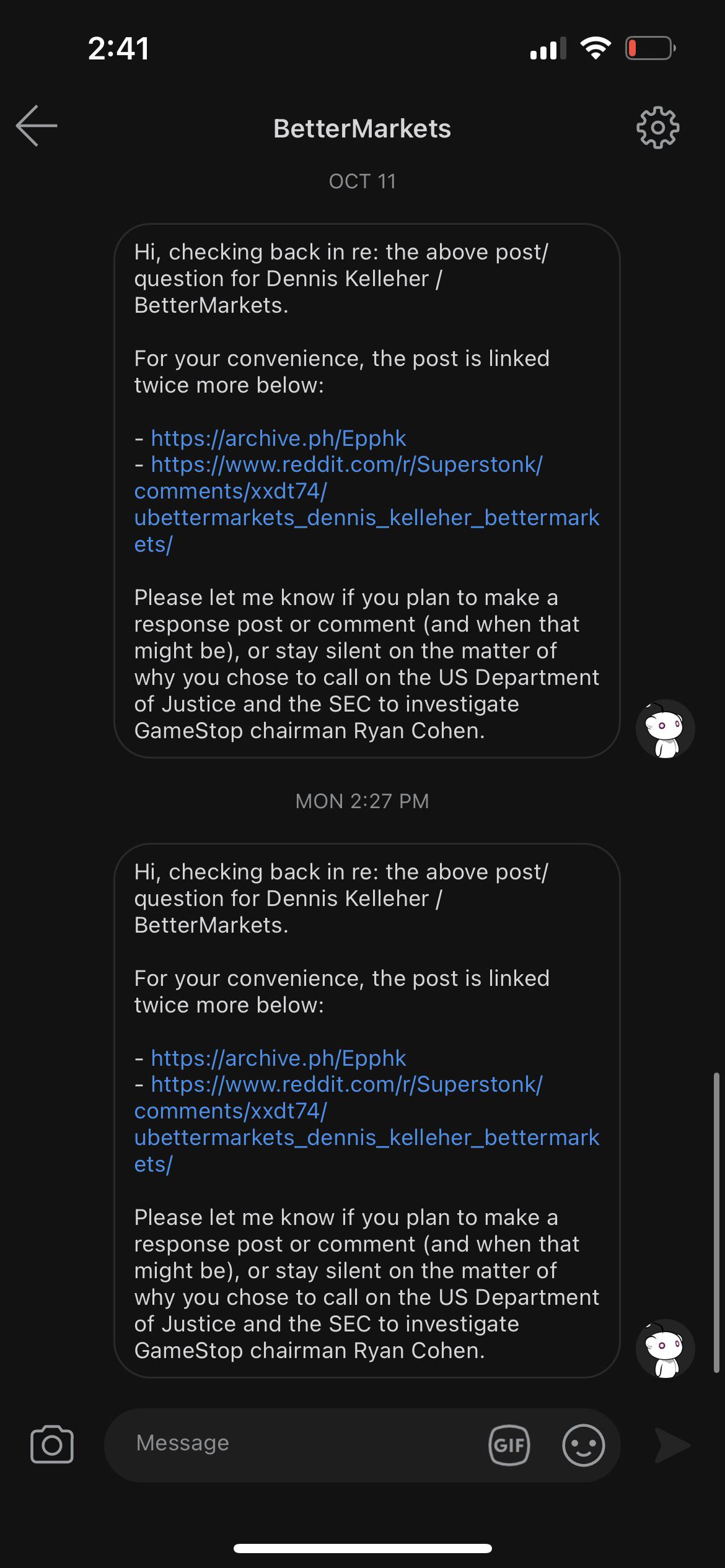Tap the sender avatar on Oct 11 message
The height and width of the screenshot is (1568, 725).
(665, 729)
